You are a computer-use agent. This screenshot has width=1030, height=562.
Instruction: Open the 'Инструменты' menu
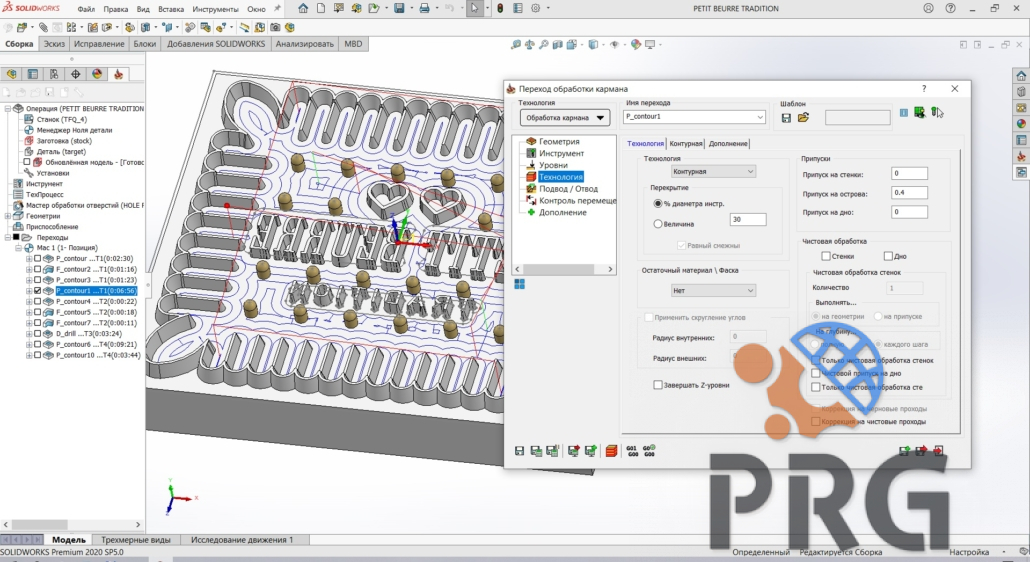click(x=215, y=9)
